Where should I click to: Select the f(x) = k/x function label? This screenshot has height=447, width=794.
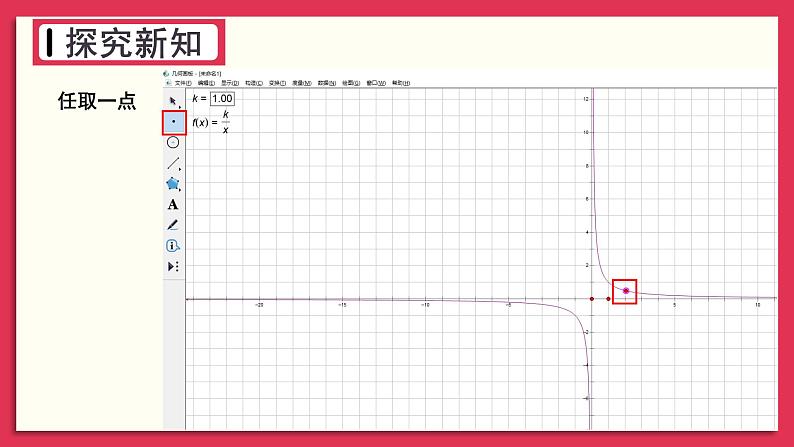[x=211, y=122]
